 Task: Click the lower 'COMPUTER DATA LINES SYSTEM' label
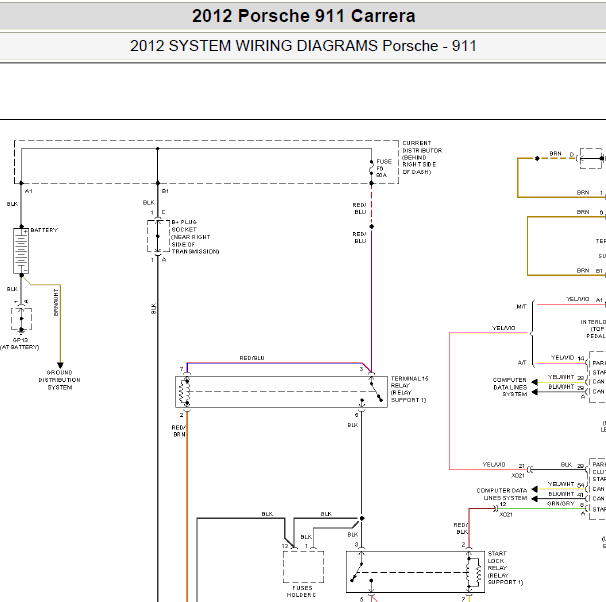pyautogui.click(x=502, y=494)
